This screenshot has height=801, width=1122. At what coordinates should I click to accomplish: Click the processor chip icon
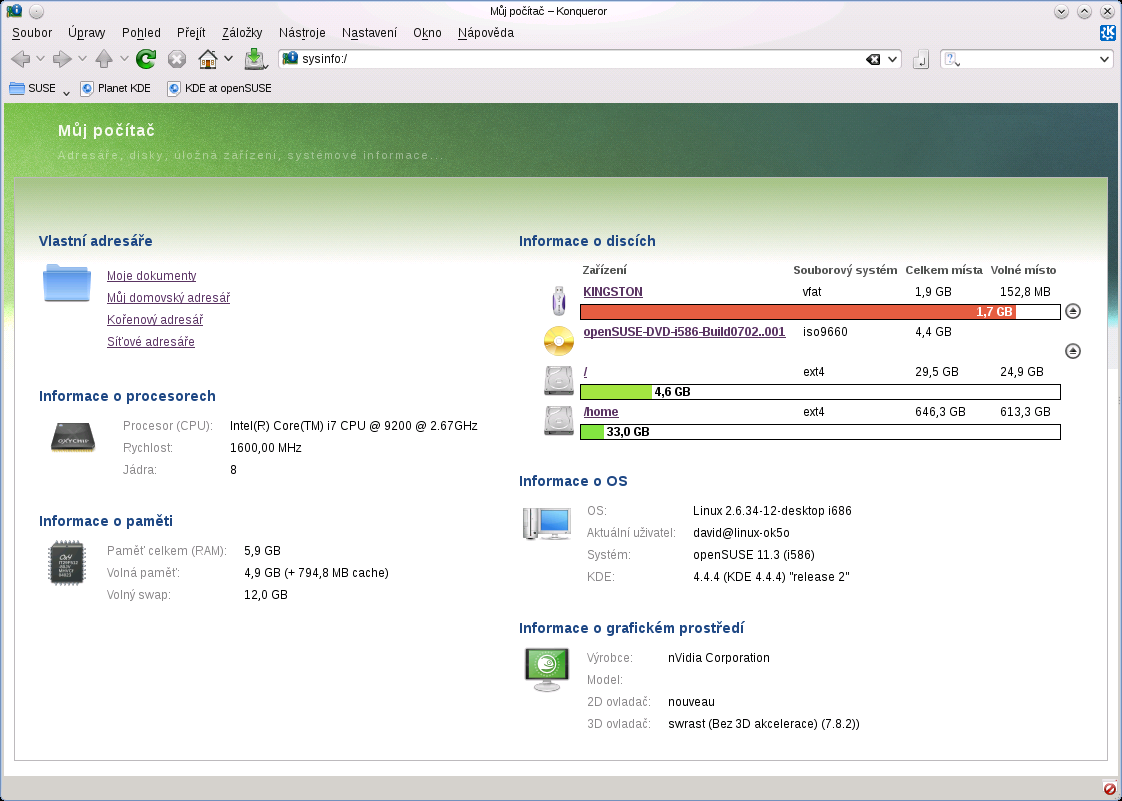(73, 437)
